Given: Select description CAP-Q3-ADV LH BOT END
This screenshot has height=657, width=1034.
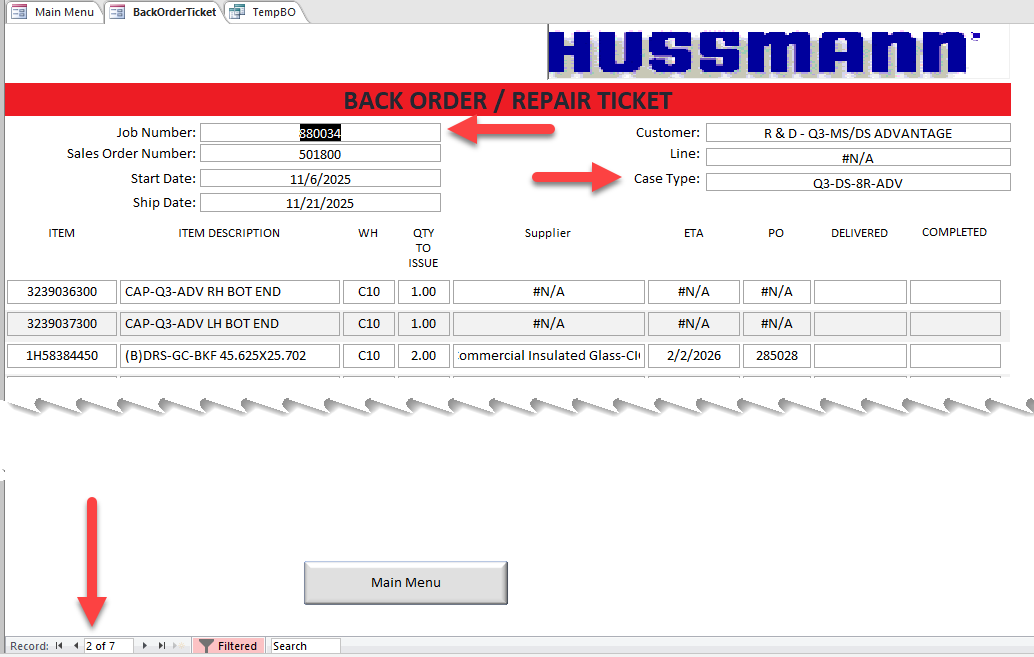Looking at the screenshot, I should pyautogui.click(x=229, y=324).
